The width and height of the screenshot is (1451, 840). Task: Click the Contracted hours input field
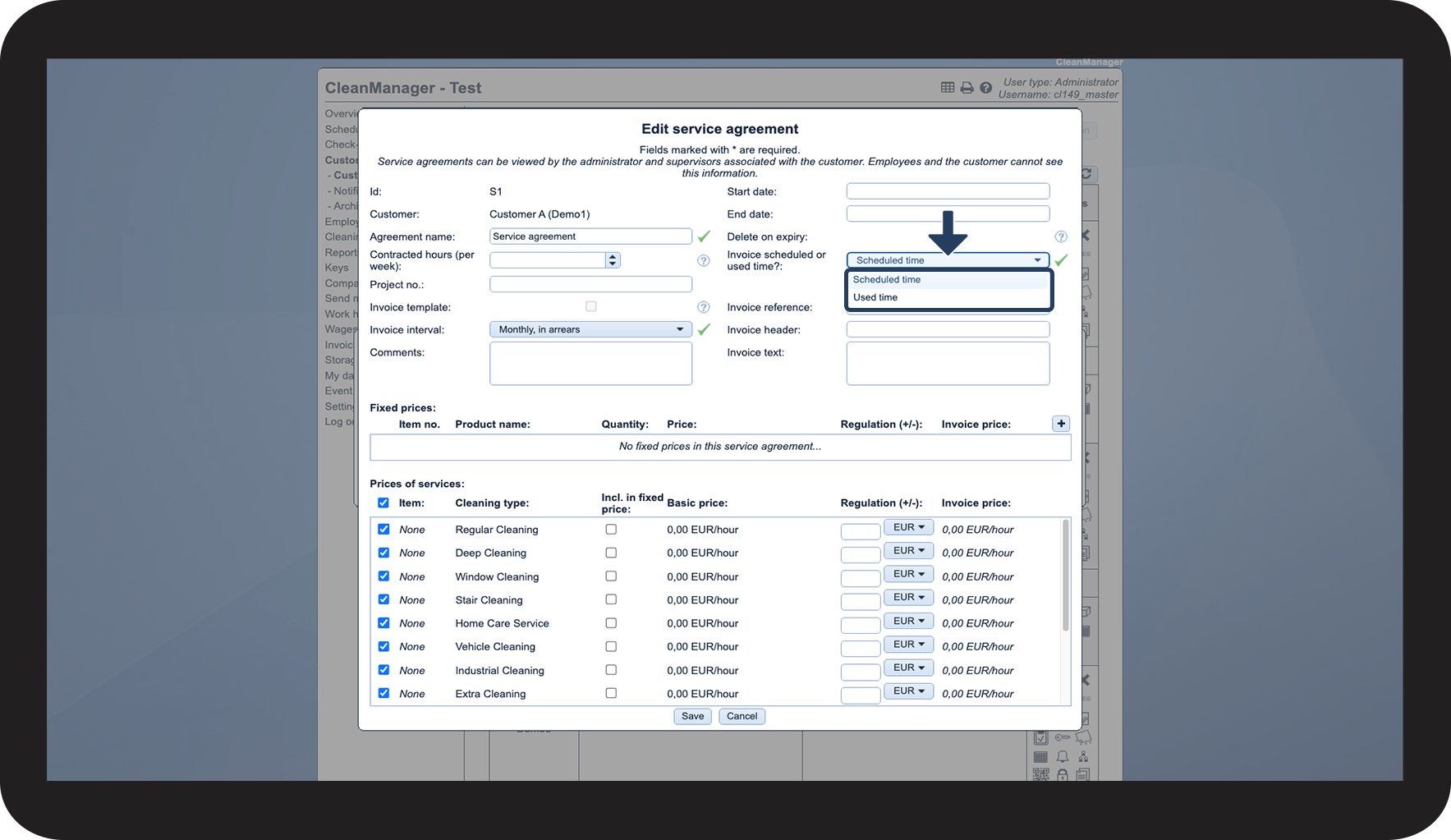tap(548, 260)
